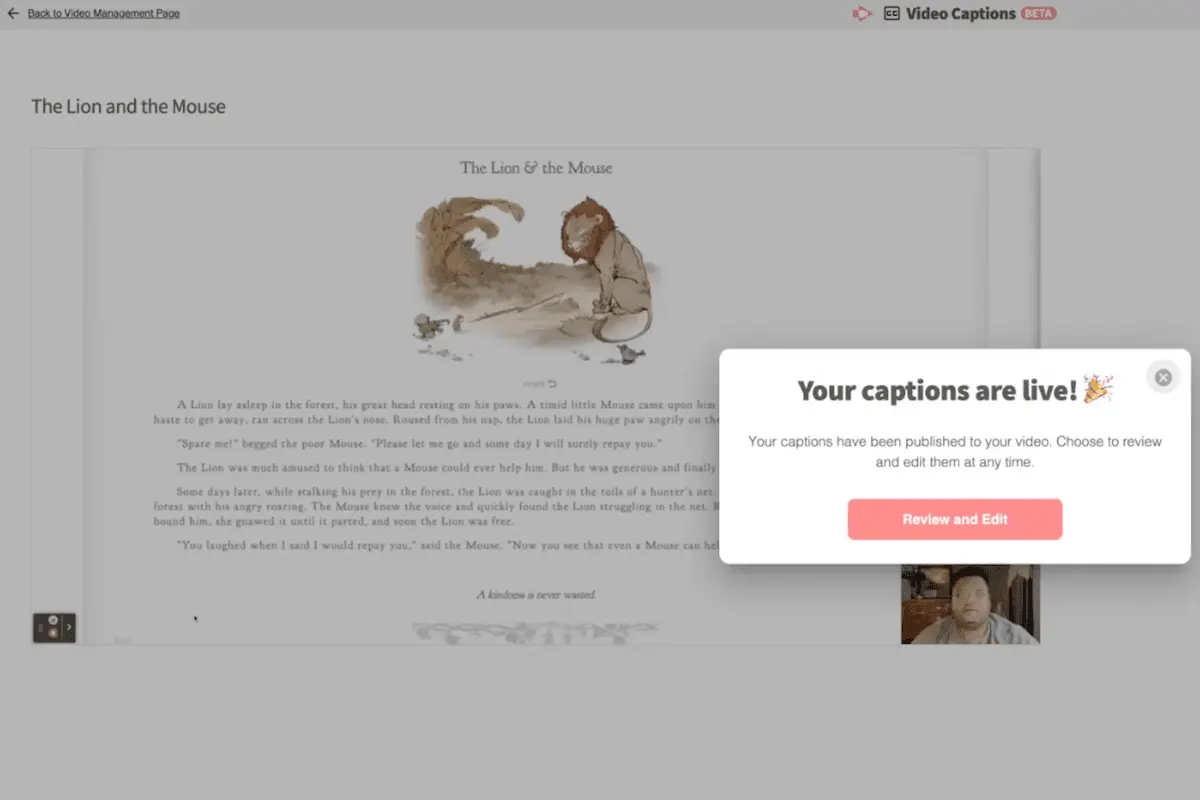
Task: Click the back arrow icon at top left
Action: pyautogui.click(x=13, y=14)
